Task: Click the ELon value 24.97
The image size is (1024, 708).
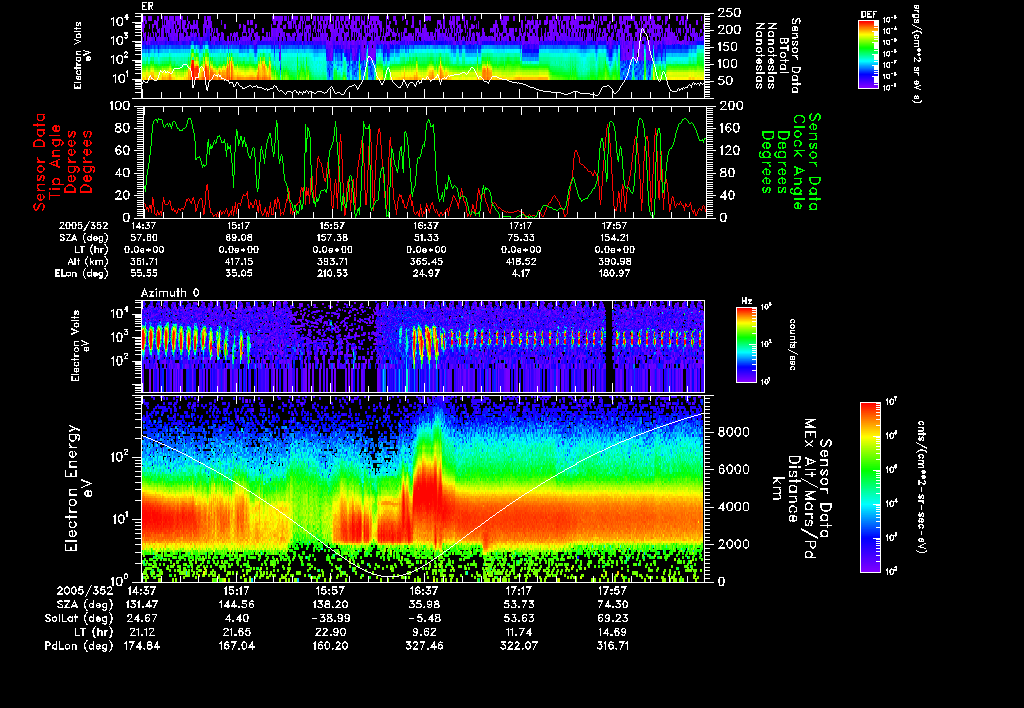Action: 426,273
